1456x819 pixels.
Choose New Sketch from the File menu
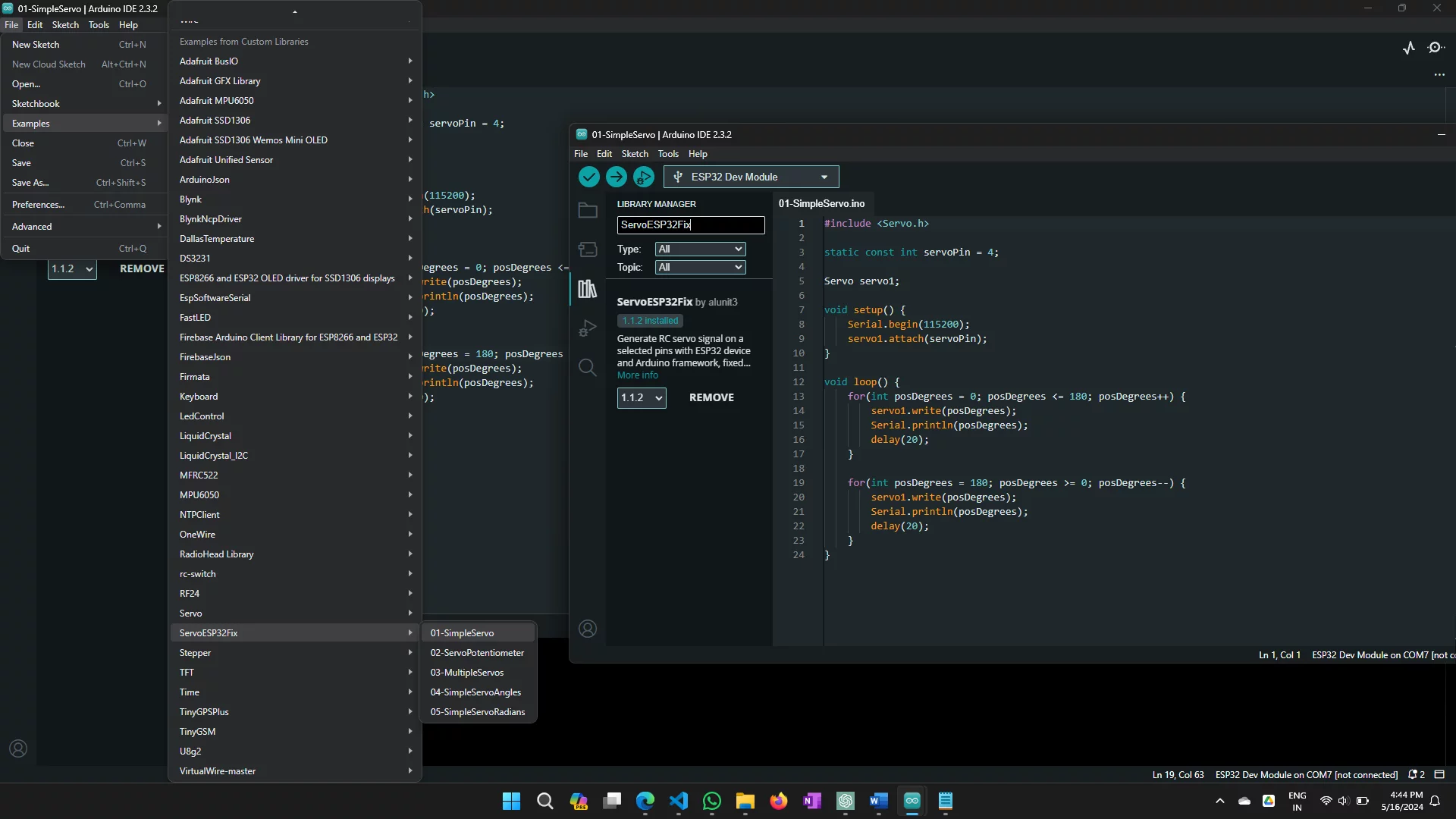[83, 45]
